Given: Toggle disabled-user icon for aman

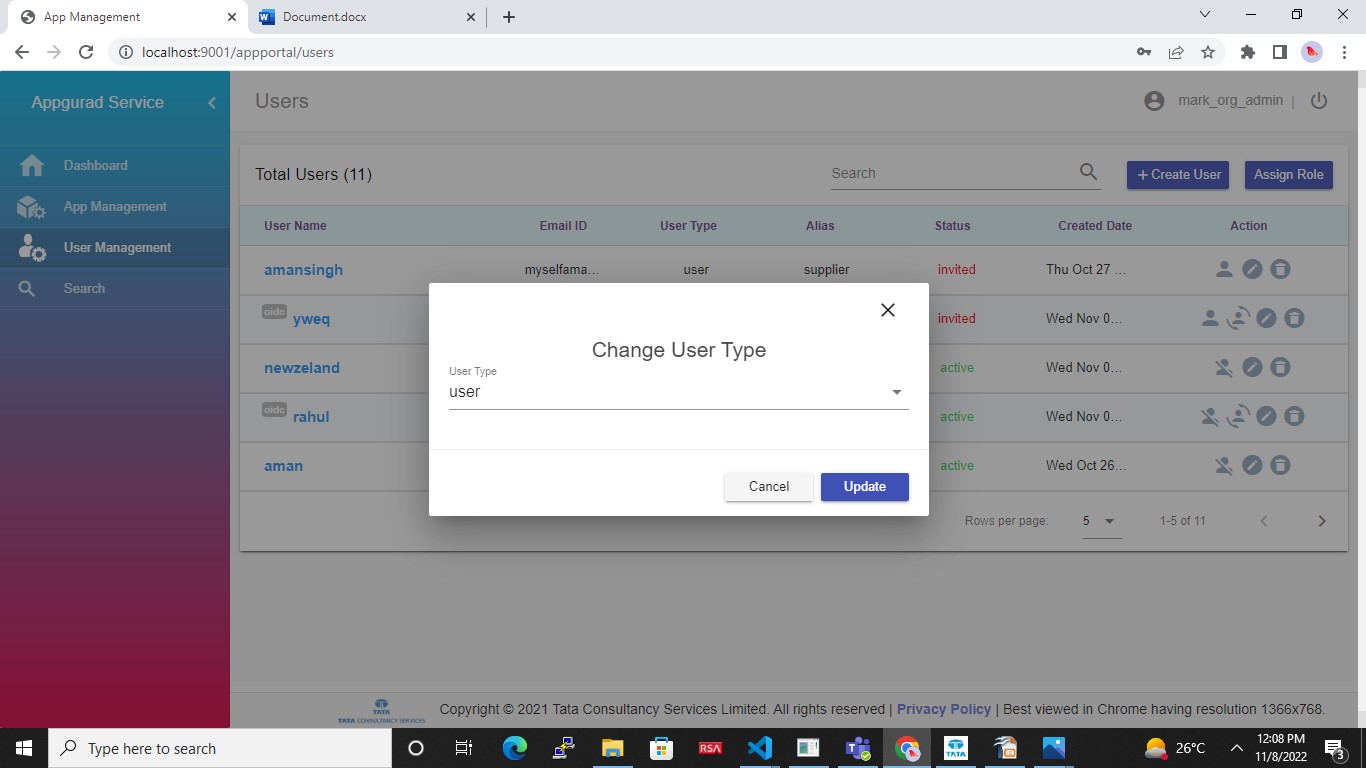Looking at the screenshot, I should (x=1223, y=465).
